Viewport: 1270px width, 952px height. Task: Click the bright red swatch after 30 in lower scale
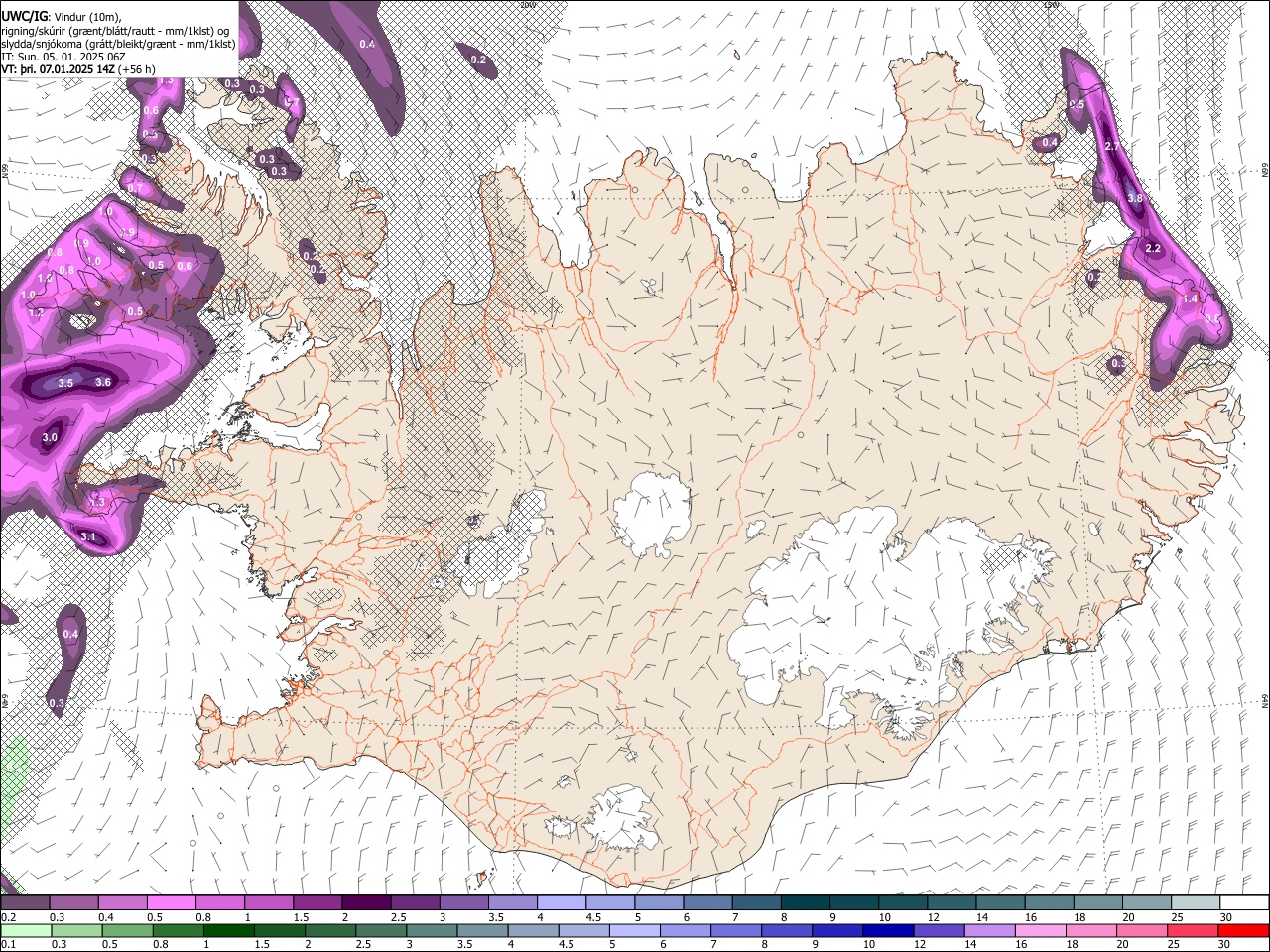click(1242, 930)
